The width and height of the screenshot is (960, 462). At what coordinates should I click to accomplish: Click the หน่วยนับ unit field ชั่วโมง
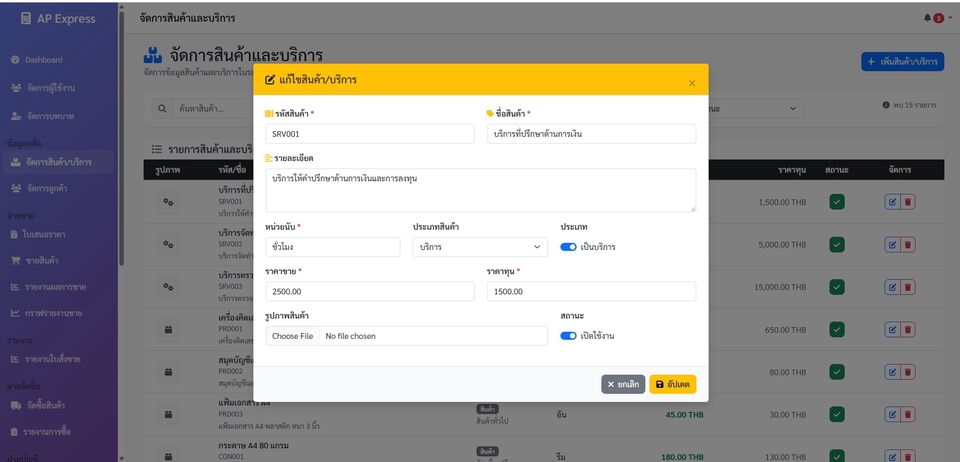(x=332, y=247)
